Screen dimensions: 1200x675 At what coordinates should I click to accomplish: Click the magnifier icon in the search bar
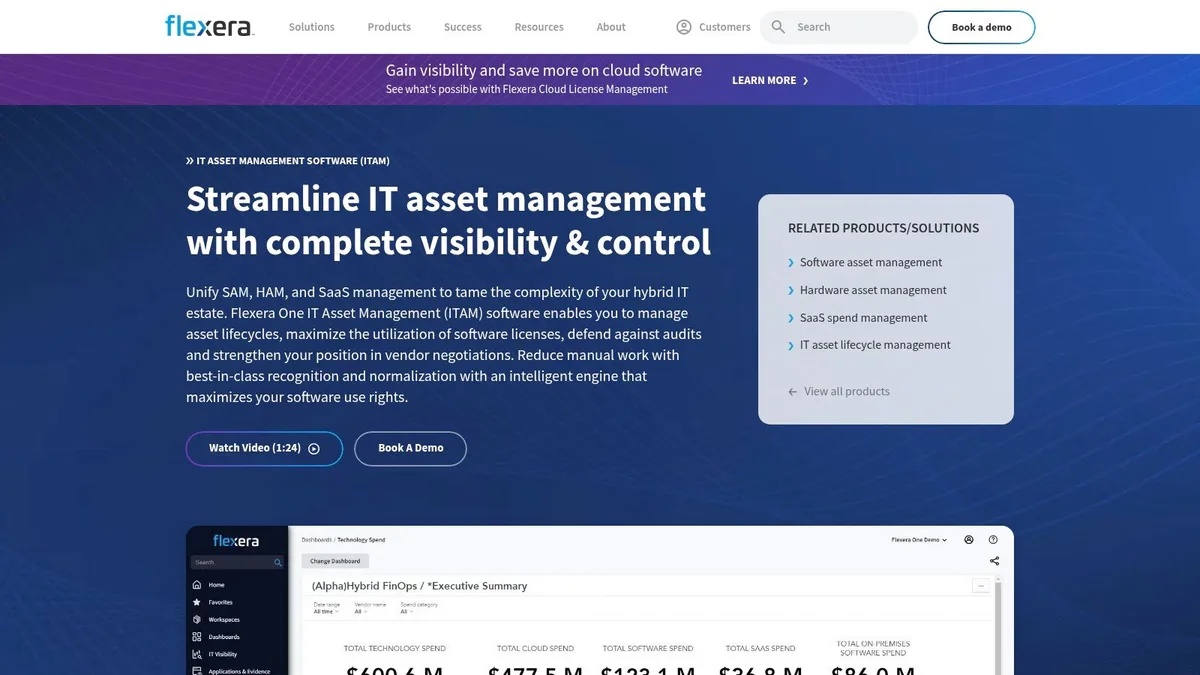tap(779, 27)
